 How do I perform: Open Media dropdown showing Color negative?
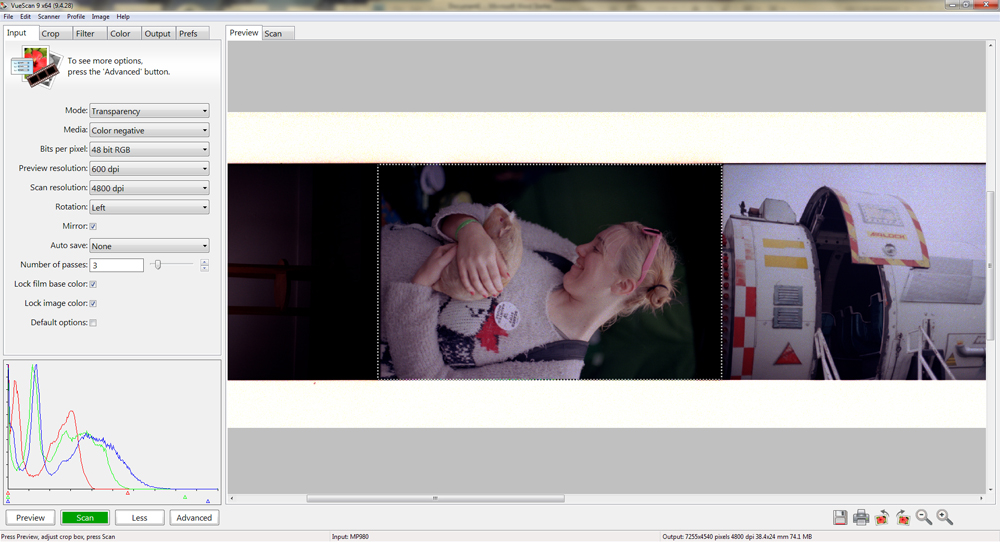point(149,130)
